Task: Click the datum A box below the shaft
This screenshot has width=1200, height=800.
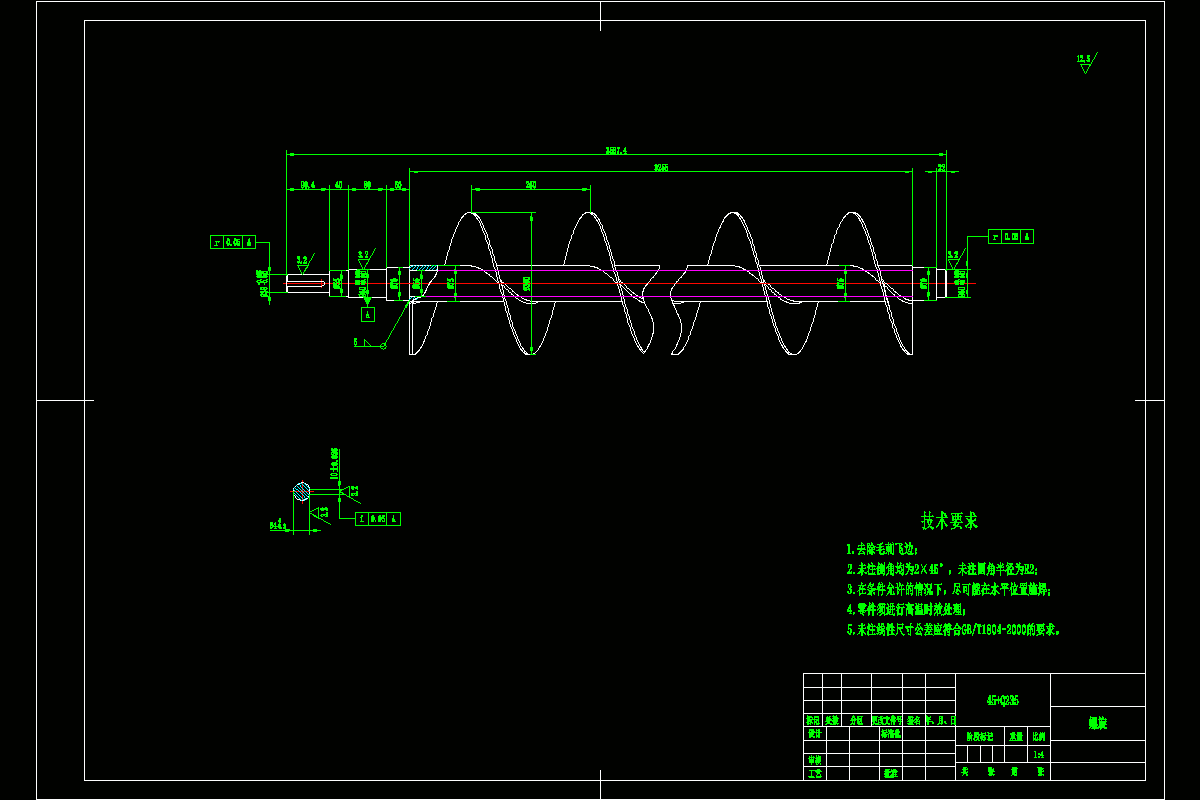Action: (367, 314)
